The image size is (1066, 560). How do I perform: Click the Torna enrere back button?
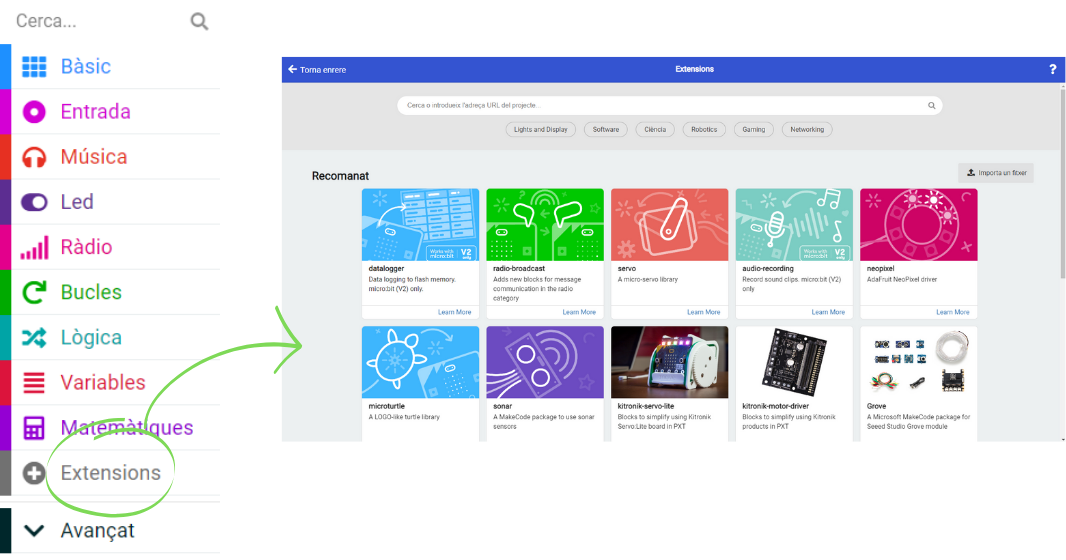317,70
